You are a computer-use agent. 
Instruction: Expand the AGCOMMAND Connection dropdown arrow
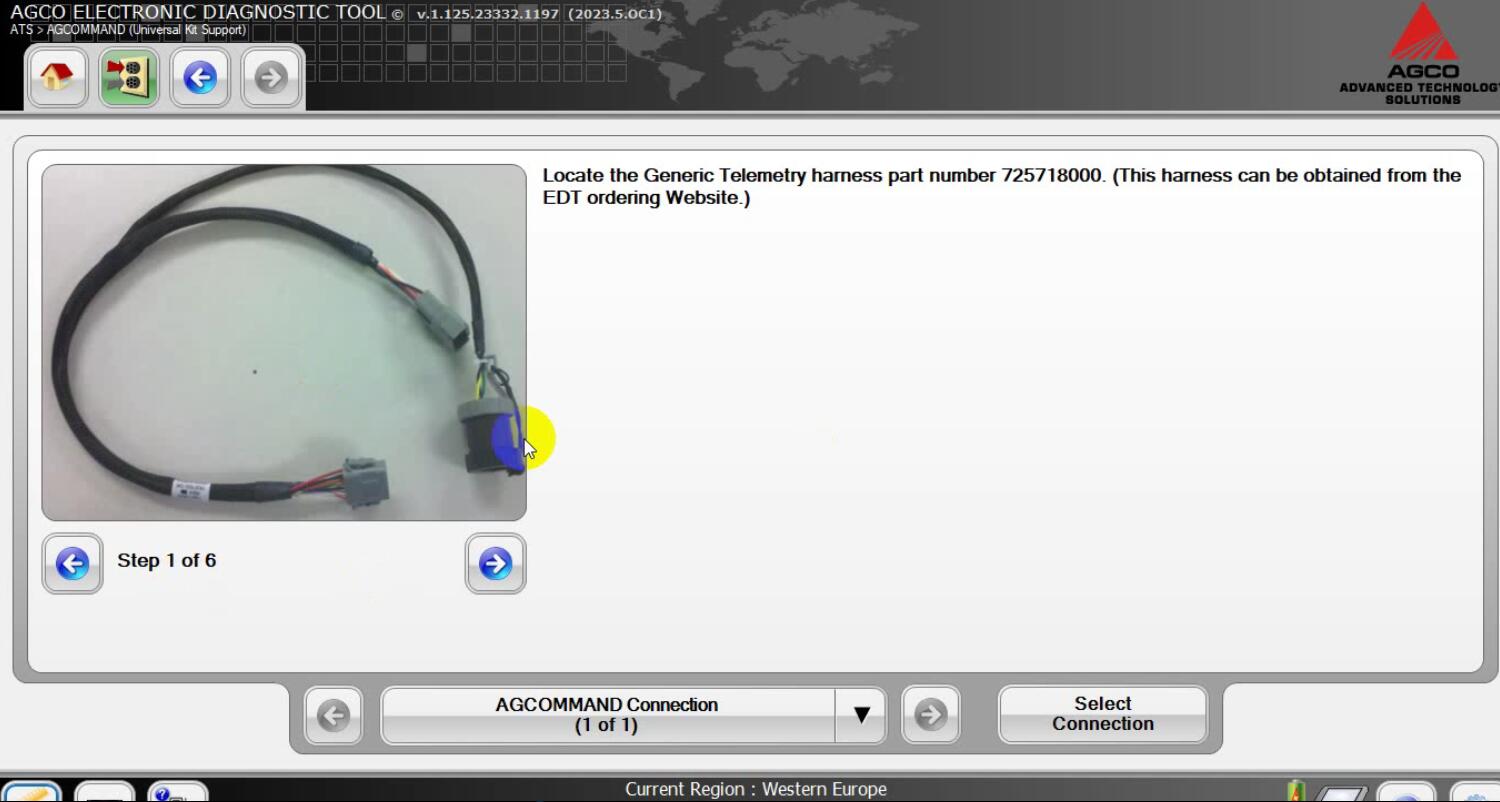pyautogui.click(x=861, y=715)
